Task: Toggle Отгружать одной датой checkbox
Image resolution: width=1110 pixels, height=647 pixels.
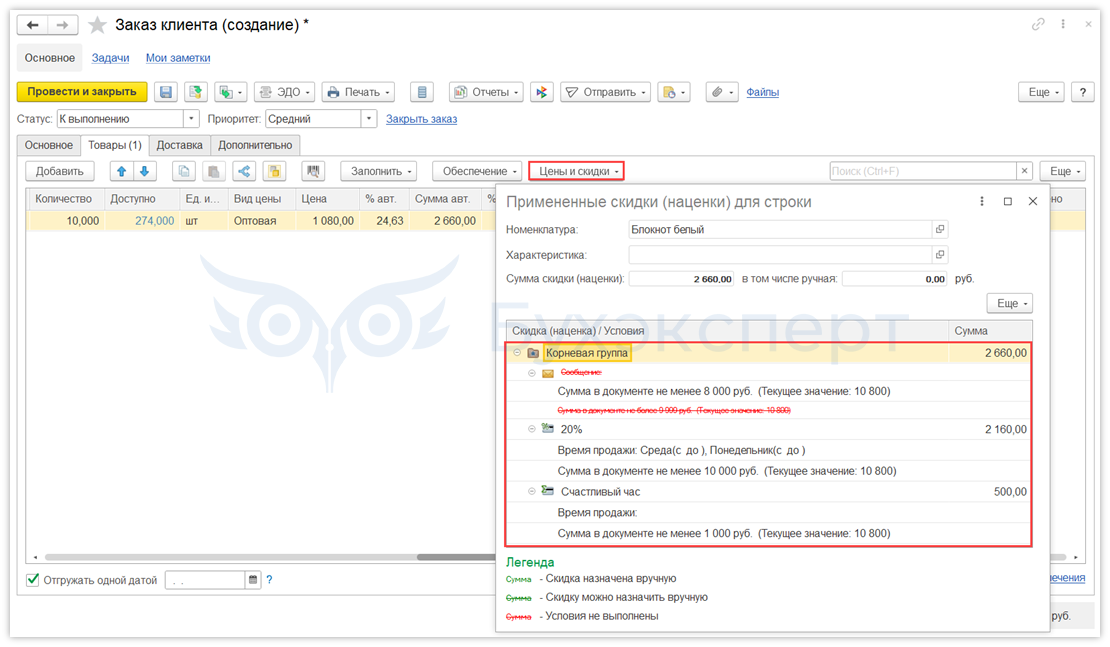Action: point(33,580)
